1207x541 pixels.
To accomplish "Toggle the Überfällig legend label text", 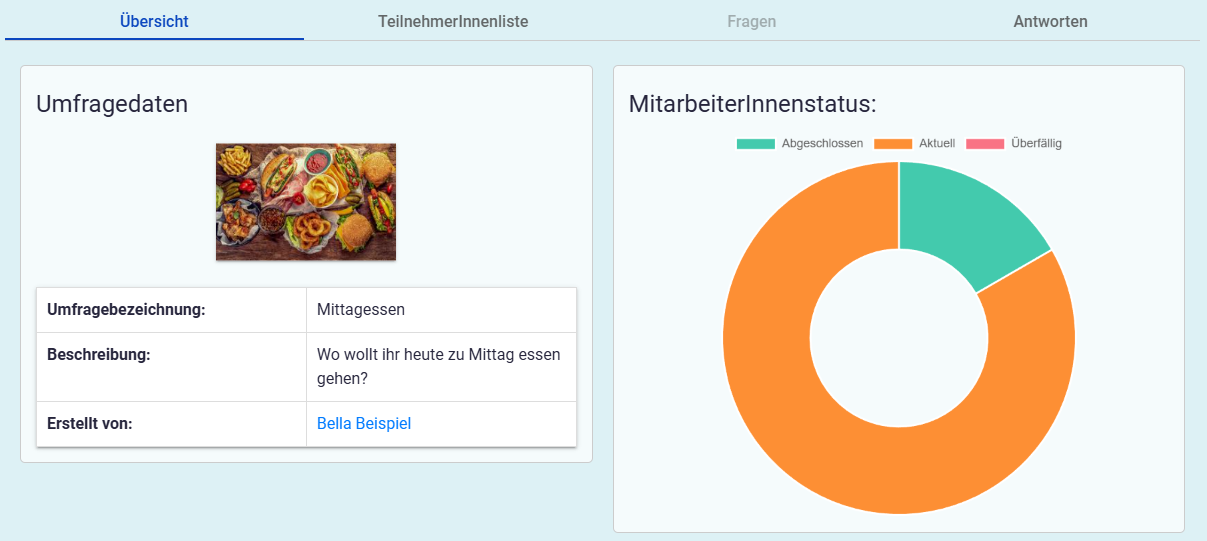I will coord(1036,144).
